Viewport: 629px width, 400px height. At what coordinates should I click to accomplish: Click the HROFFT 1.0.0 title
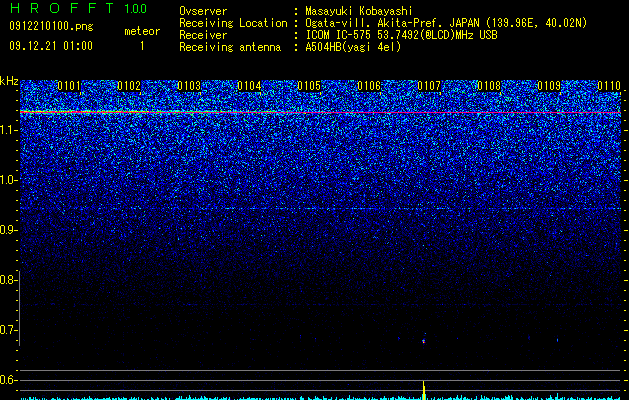[x=79, y=8]
